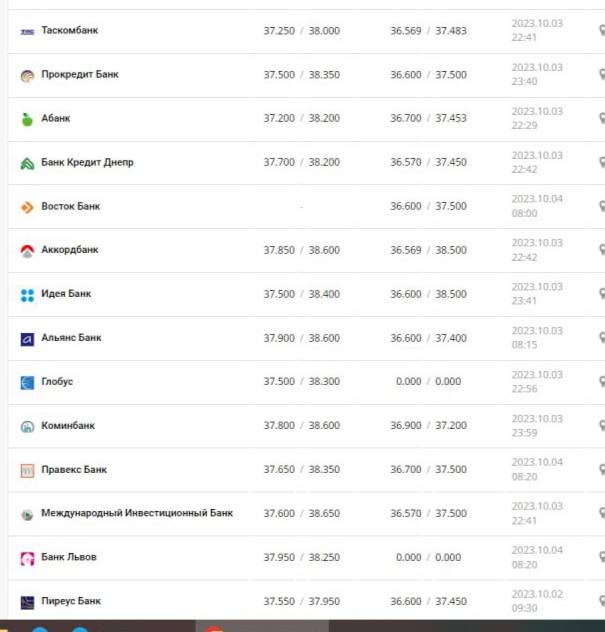Open the Коминбанк name link
605x632 pixels.
(x=68, y=426)
